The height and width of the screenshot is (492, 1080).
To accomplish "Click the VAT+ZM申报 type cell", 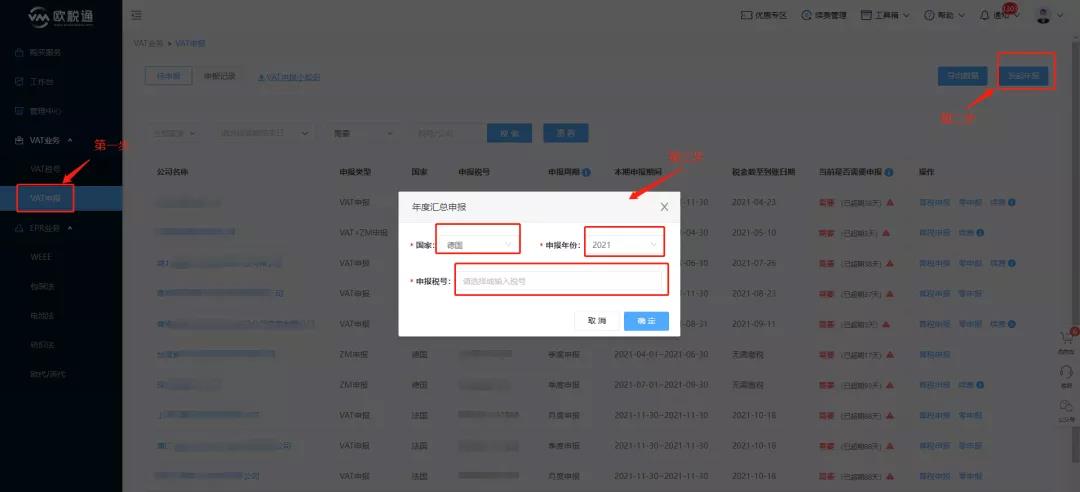I will (364, 233).
